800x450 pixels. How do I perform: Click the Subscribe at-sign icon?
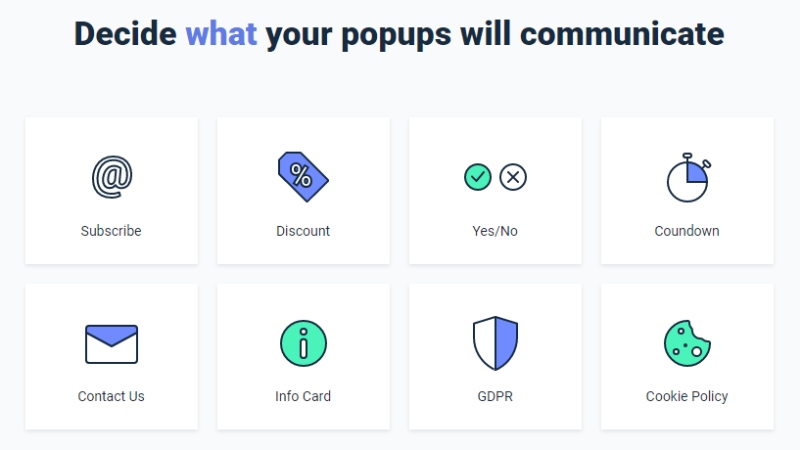click(111, 177)
